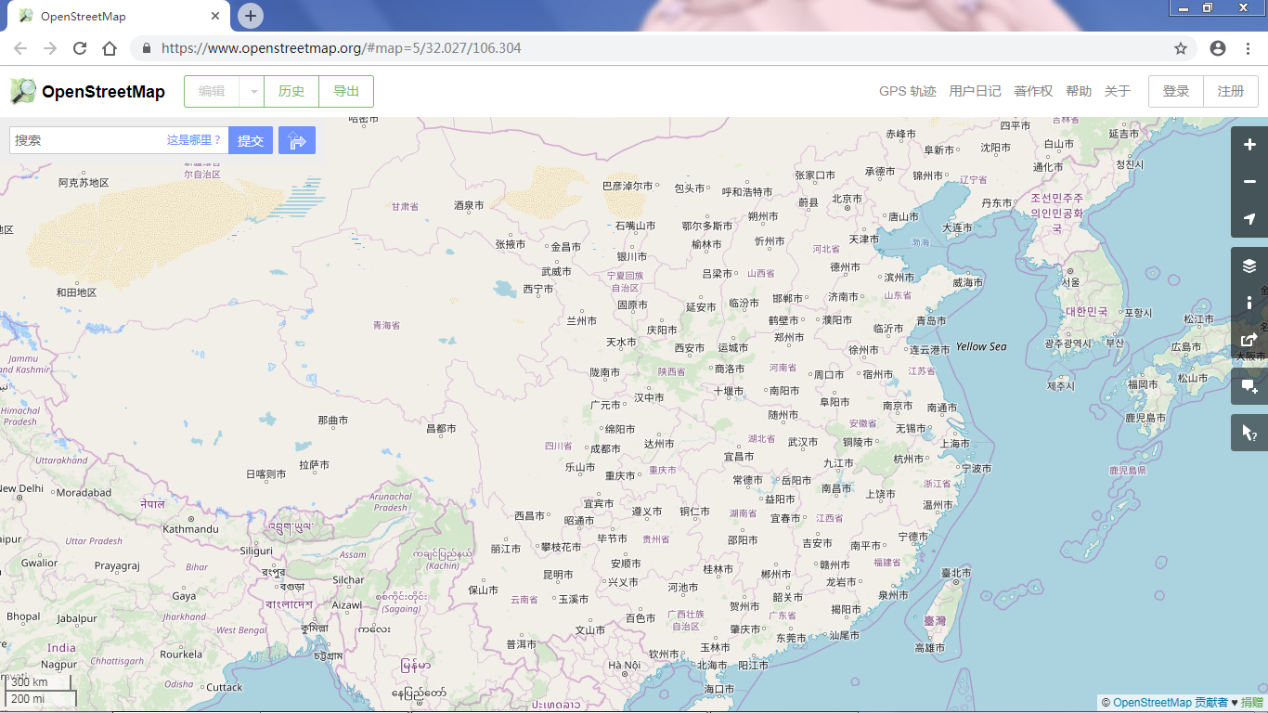Click the 编辑 edit button
1268x713 pixels.
pyautogui.click(x=212, y=91)
